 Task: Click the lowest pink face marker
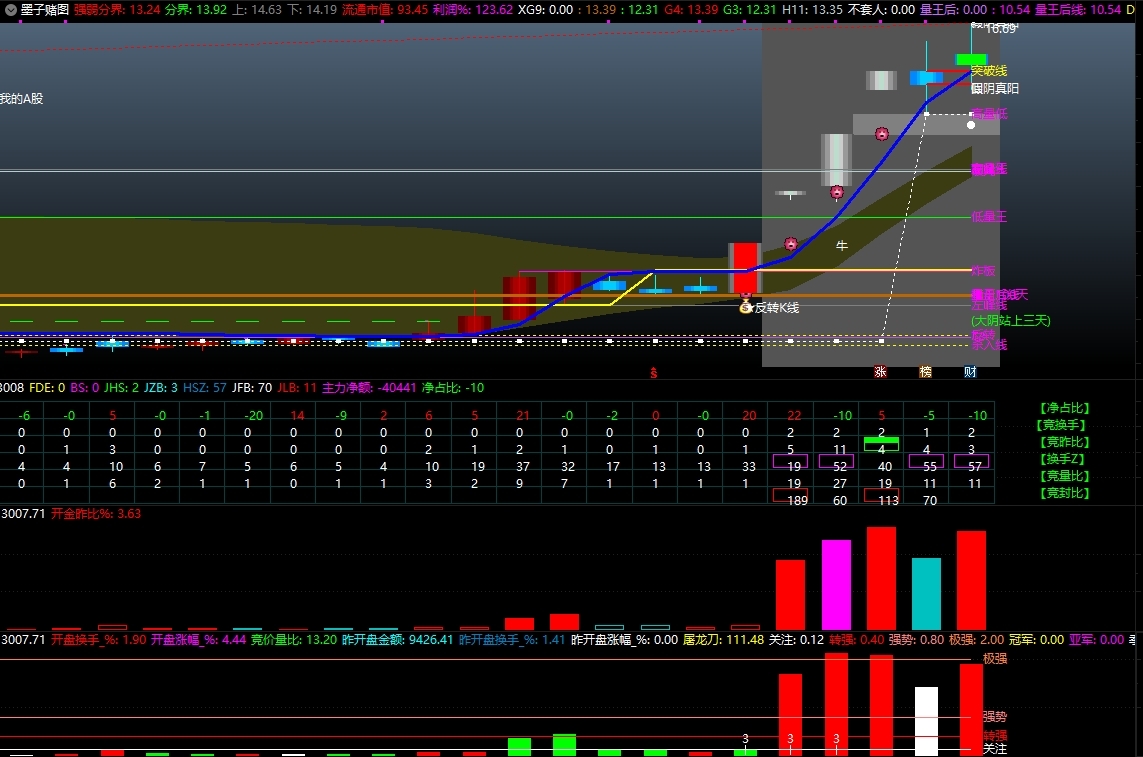791,244
